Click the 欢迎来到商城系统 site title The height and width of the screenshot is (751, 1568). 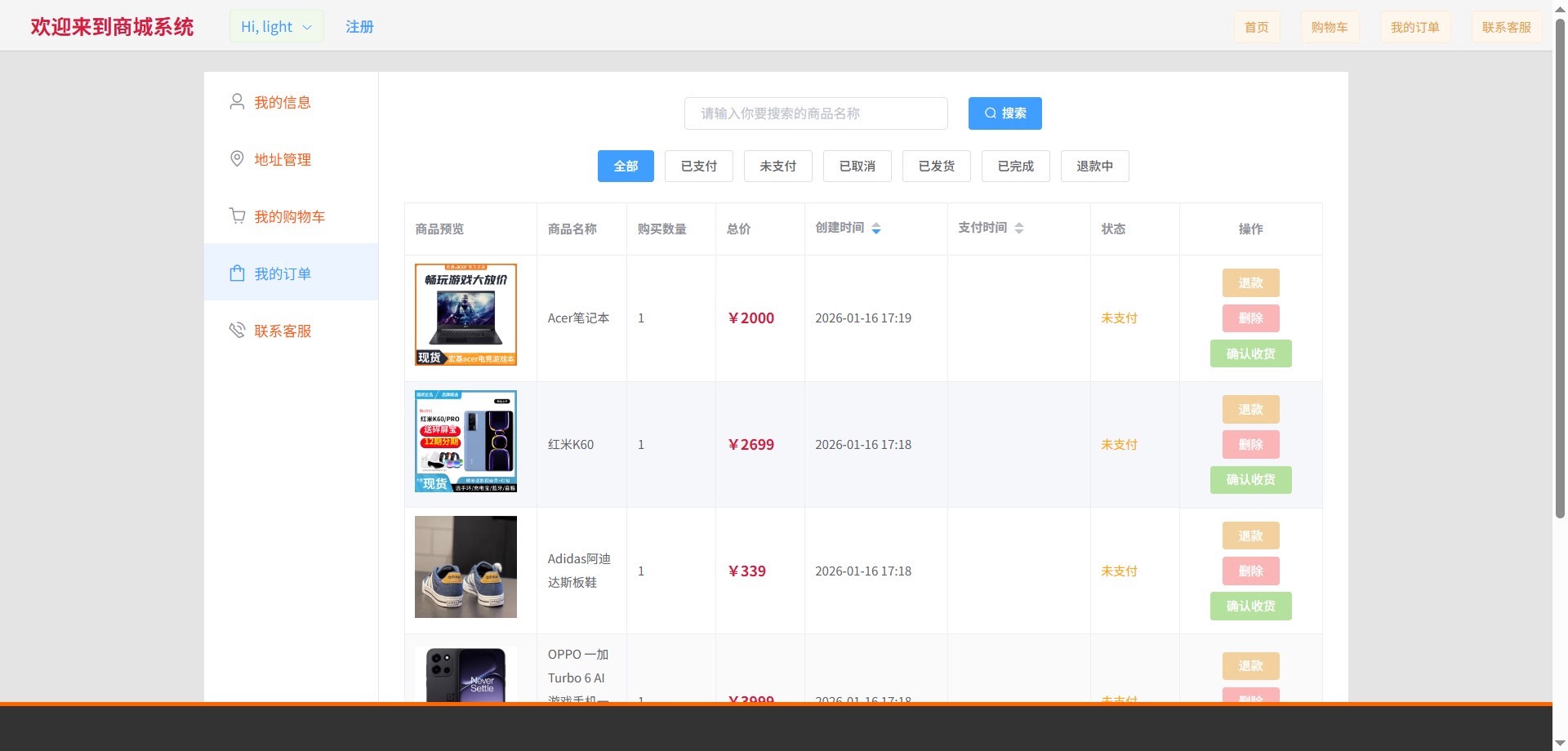(x=113, y=26)
